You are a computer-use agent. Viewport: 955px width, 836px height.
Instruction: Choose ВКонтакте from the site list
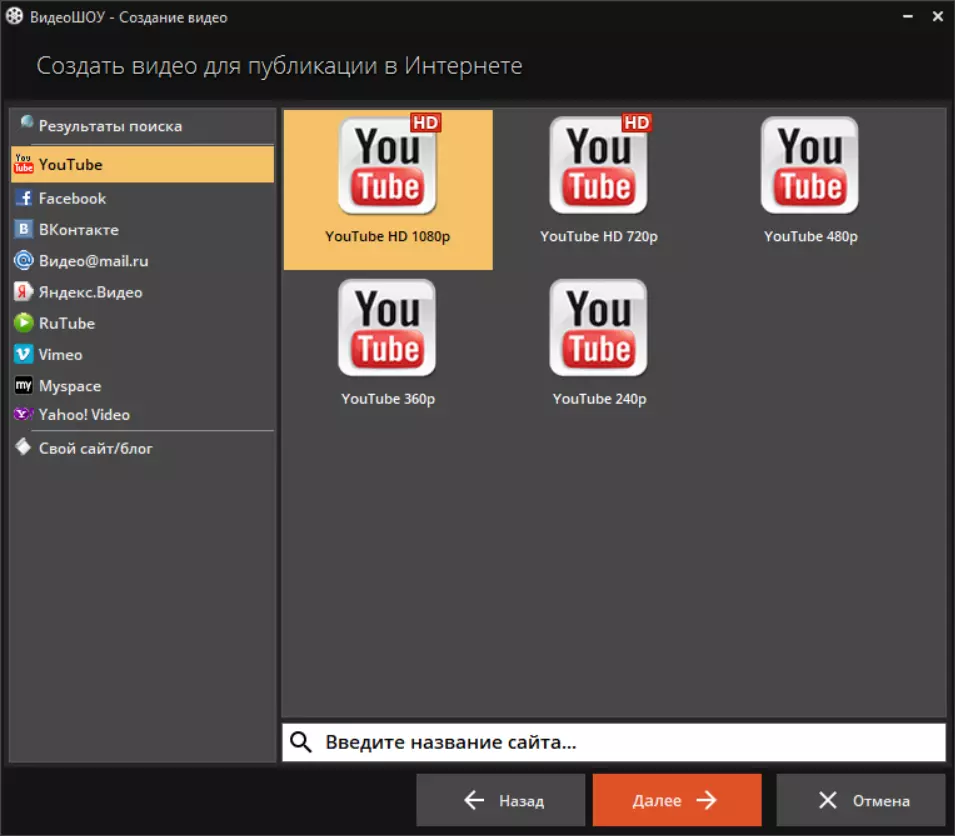(x=143, y=230)
